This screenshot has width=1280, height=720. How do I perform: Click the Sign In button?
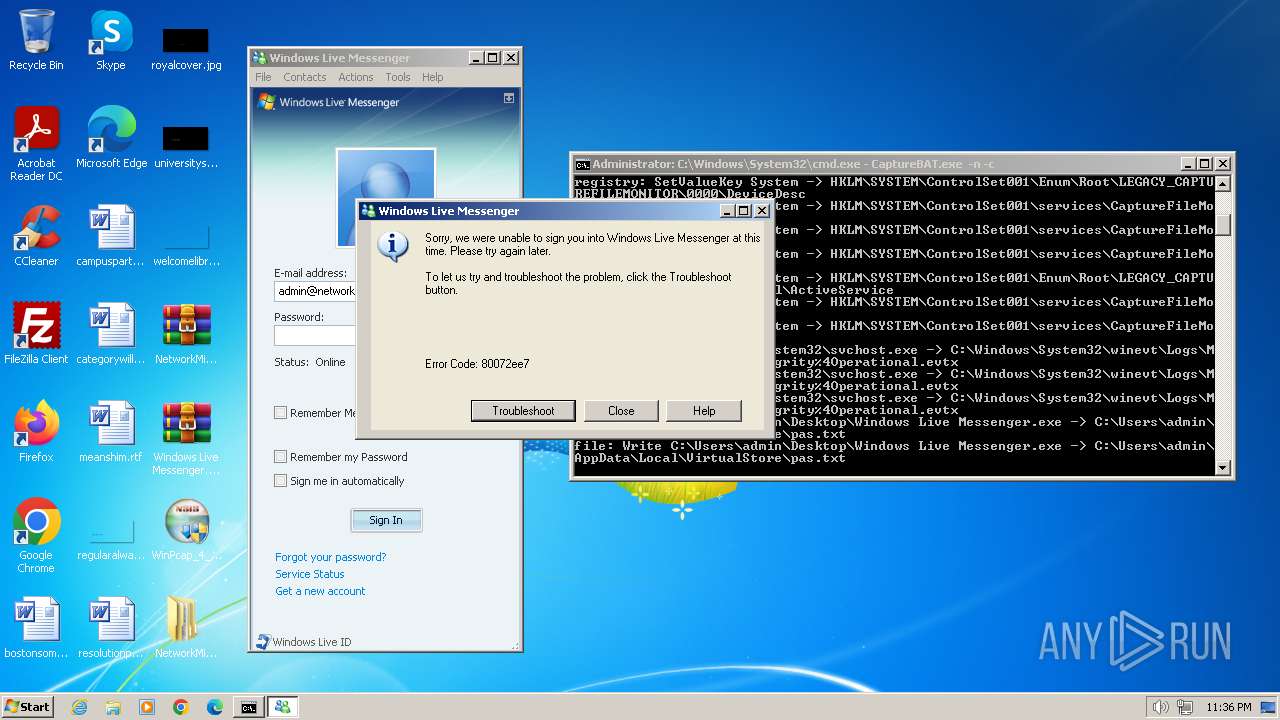[x=386, y=520]
